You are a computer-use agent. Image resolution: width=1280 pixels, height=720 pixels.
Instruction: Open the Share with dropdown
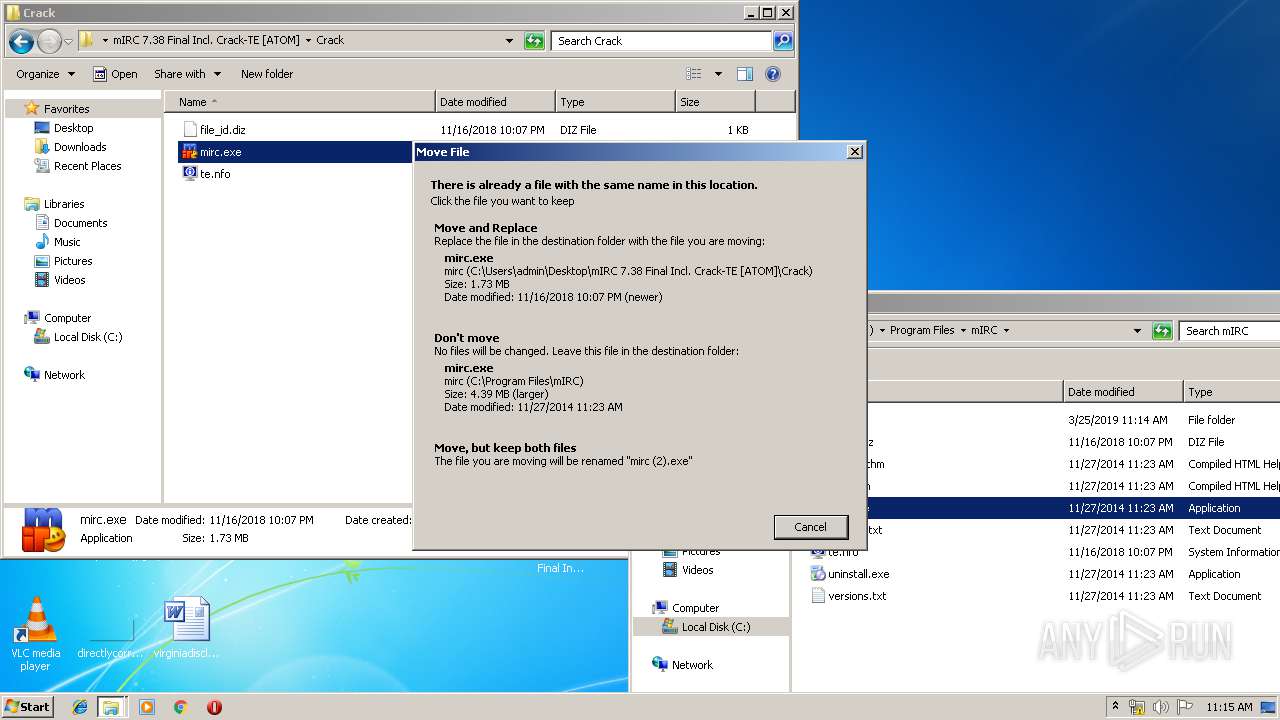coord(186,74)
